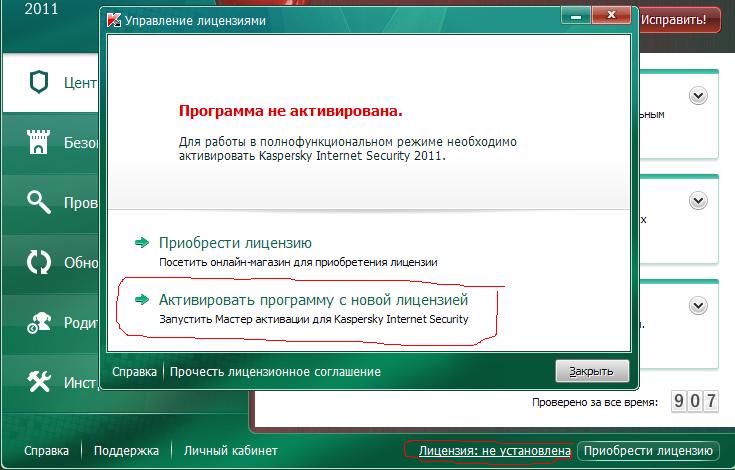The image size is (735, 470).
Task: Click the Управление лицензиями title text
Action: (195, 21)
